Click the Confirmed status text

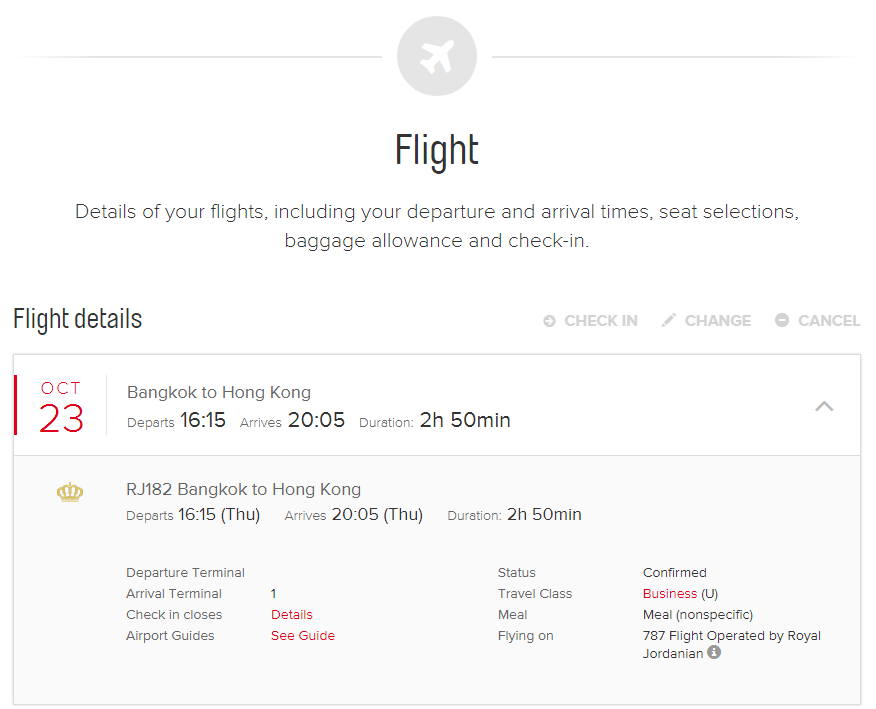pyautogui.click(x=675, y=573)
